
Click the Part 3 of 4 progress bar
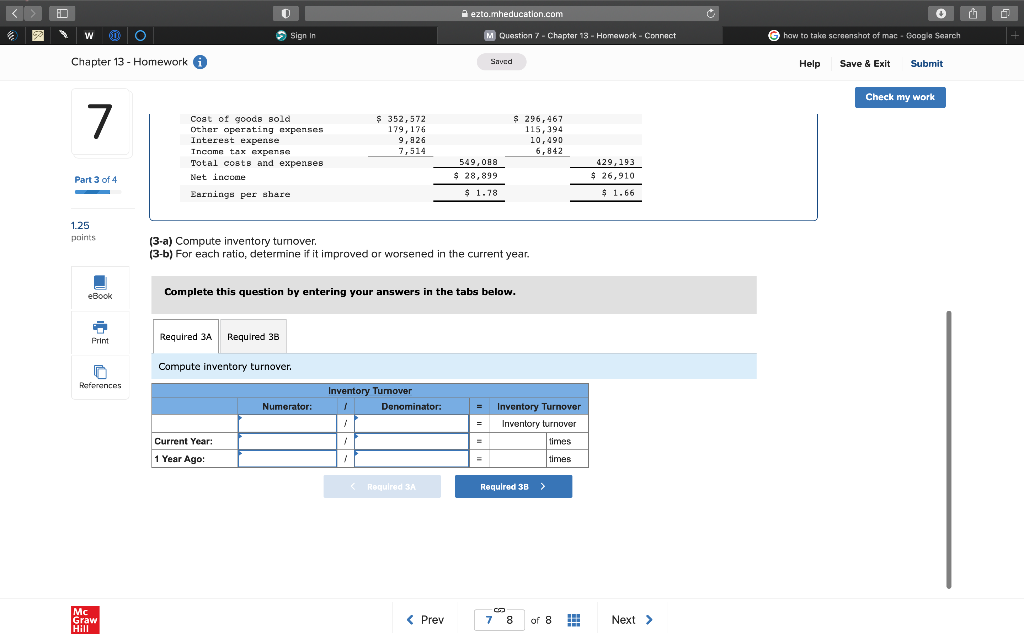tap(97, 192)
